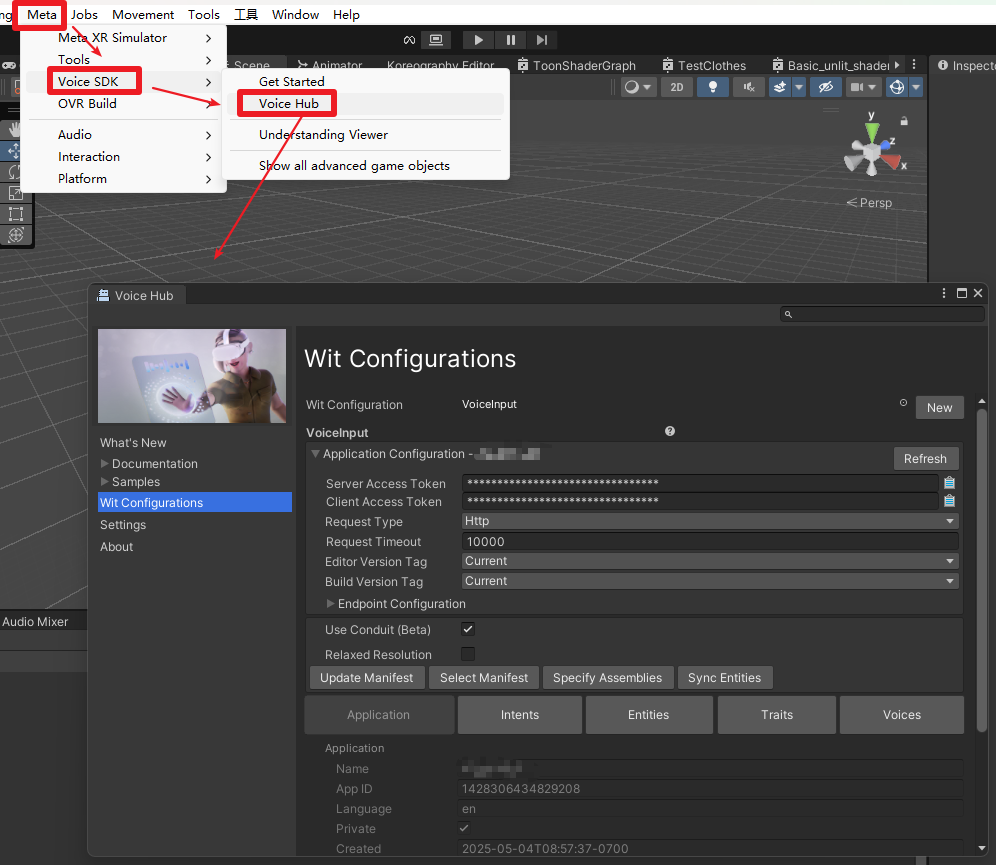996x865 pixels.
Task: Select the Move tool
Action: point(14,151)
